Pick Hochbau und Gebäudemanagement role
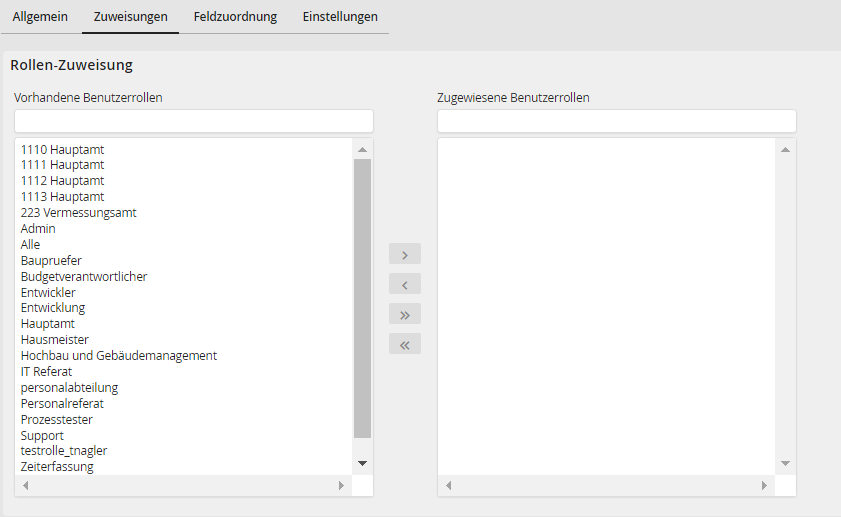Screen dimensions: 841x517 [x=118, y=356]
